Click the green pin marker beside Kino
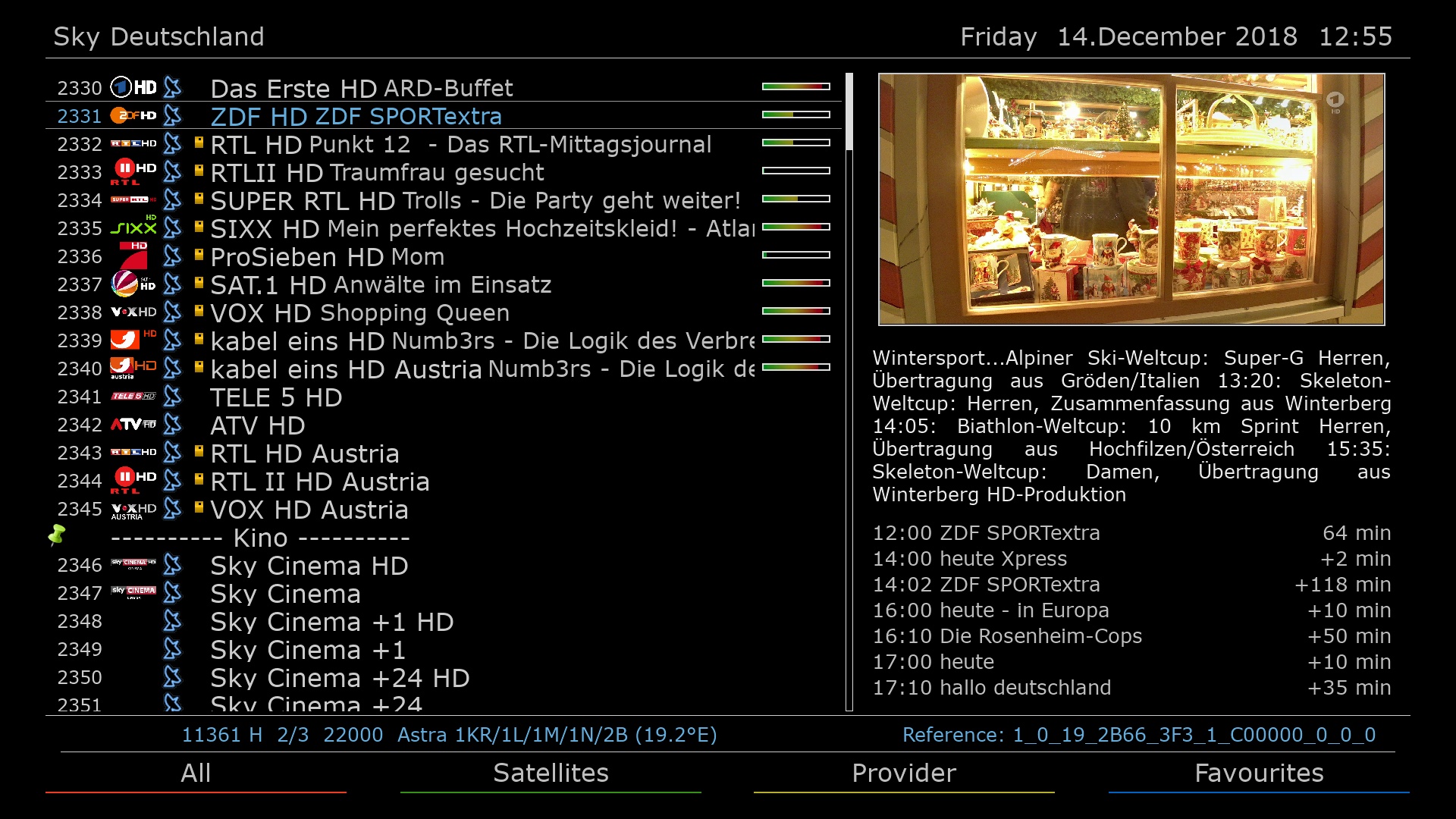Viewport: 1456px width, 819px height. pyautogui.click(x=57, y=535)
